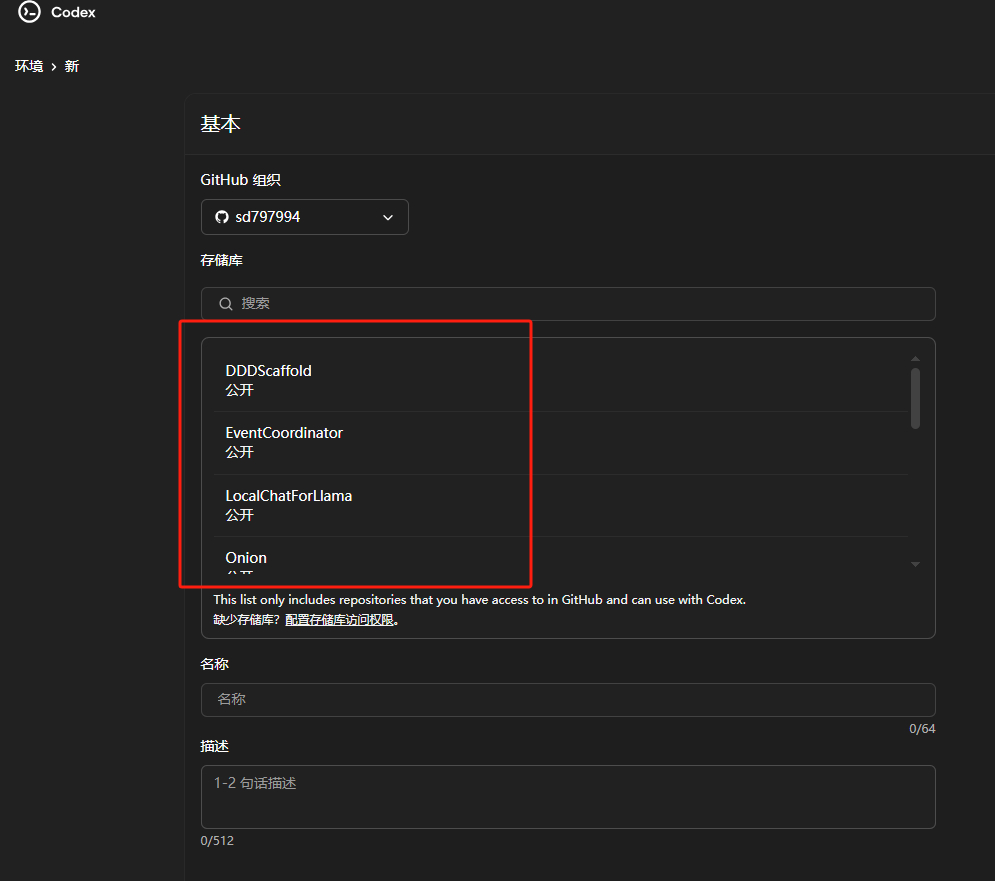Go back to 环境 breadcrumb
995x881 pixels.
pyautogui.click(x=29, y=66)
